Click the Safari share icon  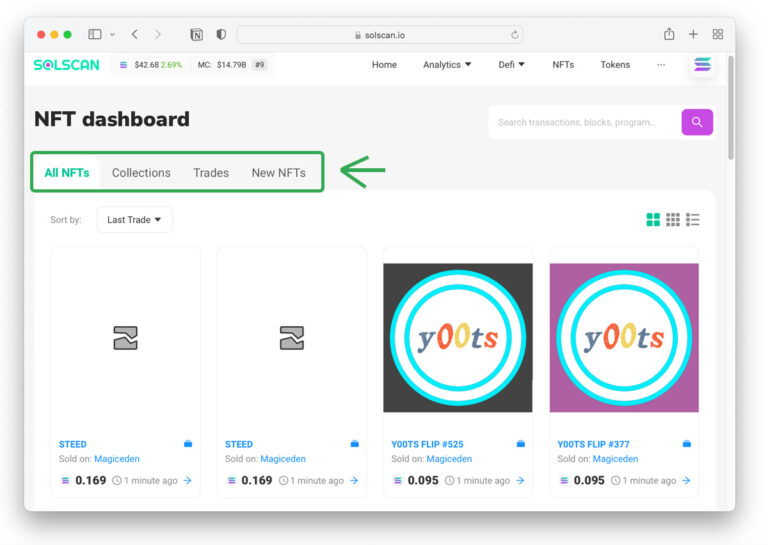669,34
